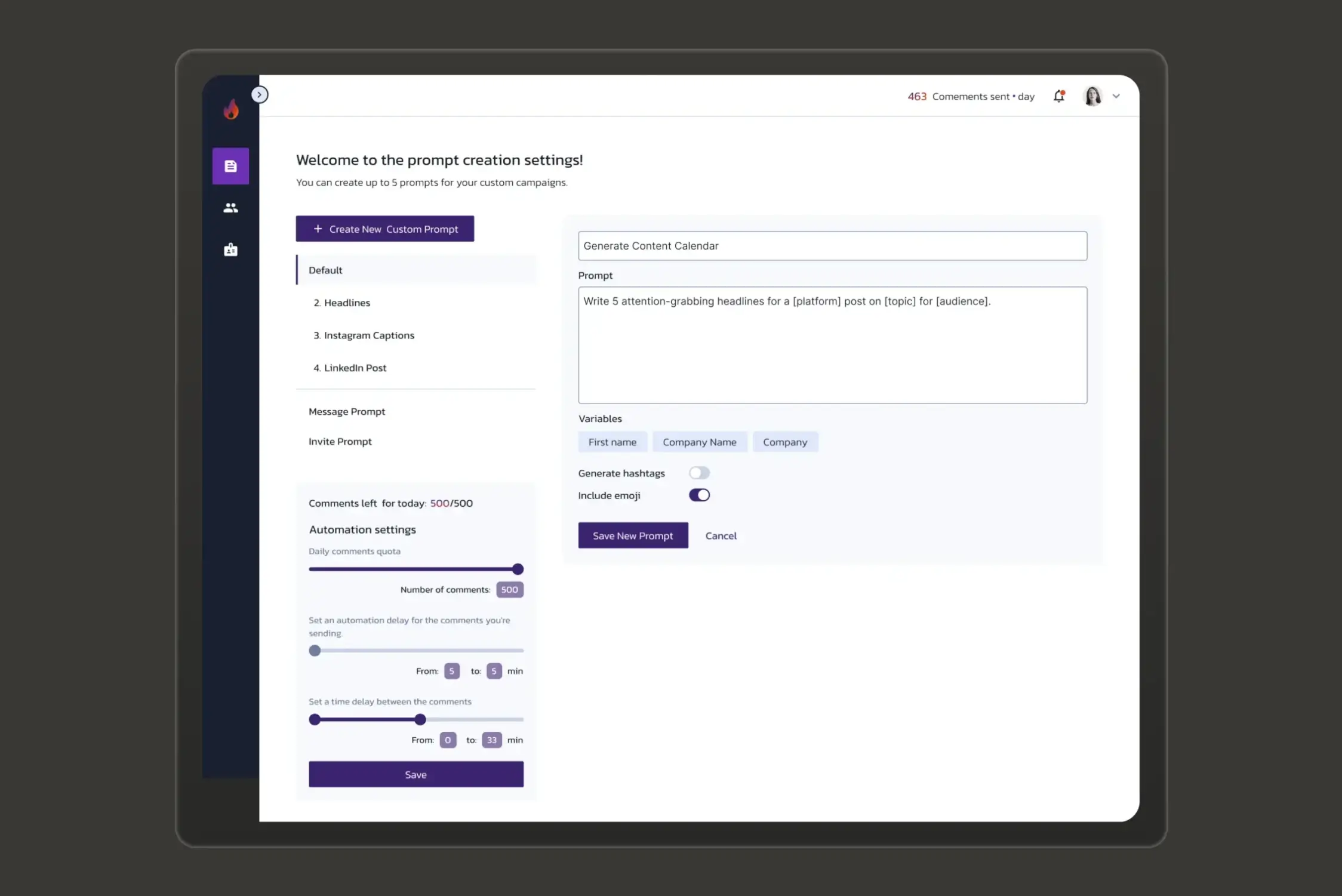
Task: Click Save New Prompt
Action: [x=633, y=535]
